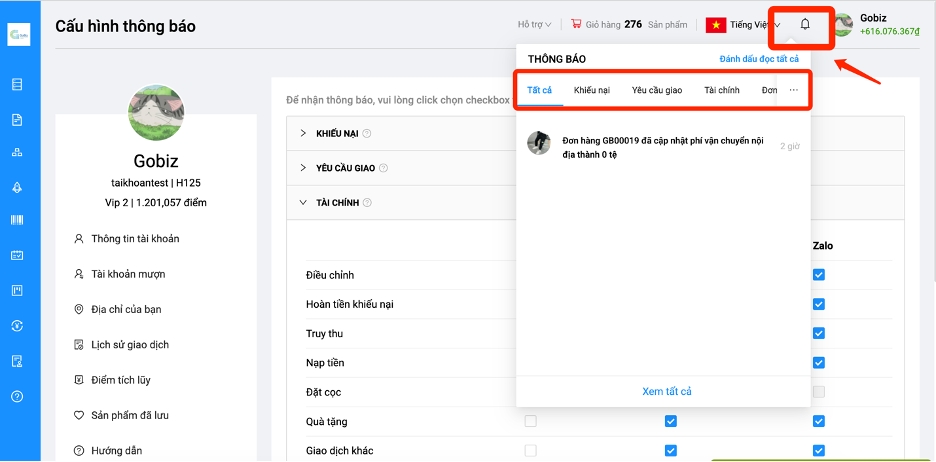Switch to the Khiếu nại notification tab
Image resolution: width=936 pixels, height=462 pixels.
point(591,91)
